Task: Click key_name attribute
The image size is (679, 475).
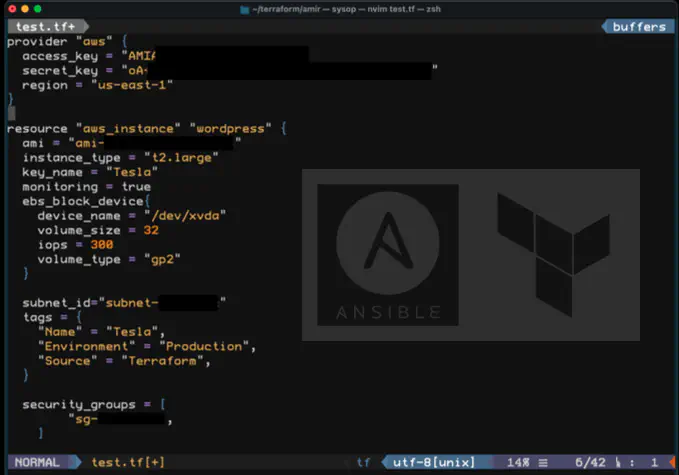Action: (x=52, y=172)
